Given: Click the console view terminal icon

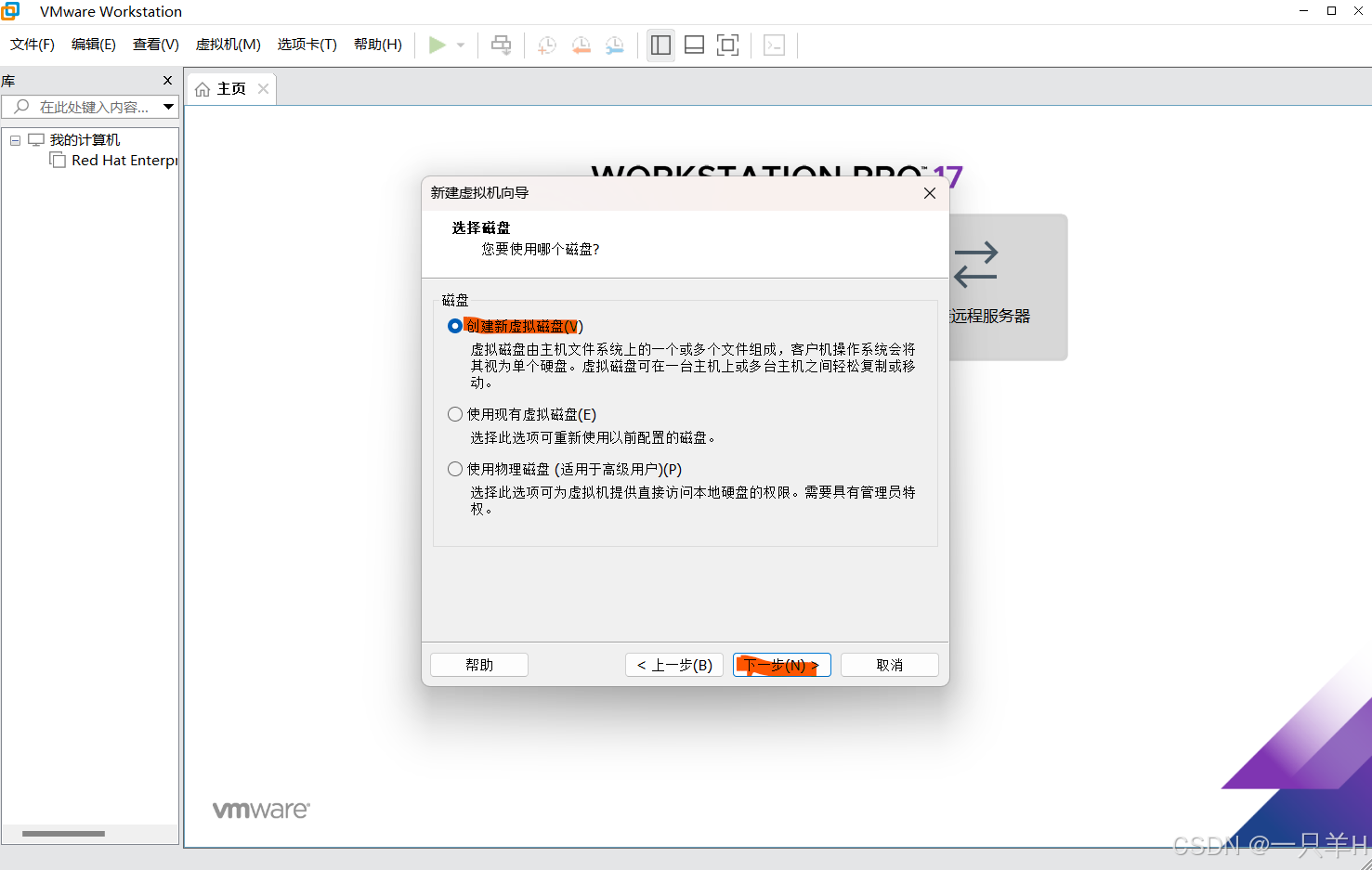Looking at the screenshot, I should pyautogui.click(x=774, y=45).
